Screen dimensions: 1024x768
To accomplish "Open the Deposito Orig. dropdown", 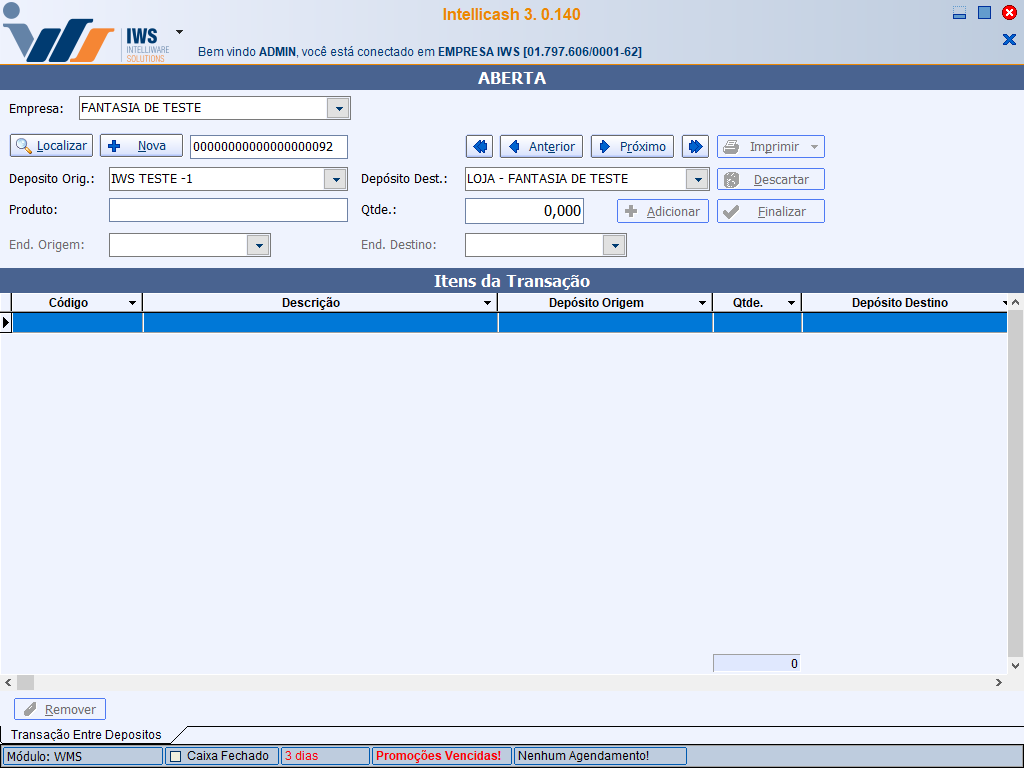I will point(336,179).
